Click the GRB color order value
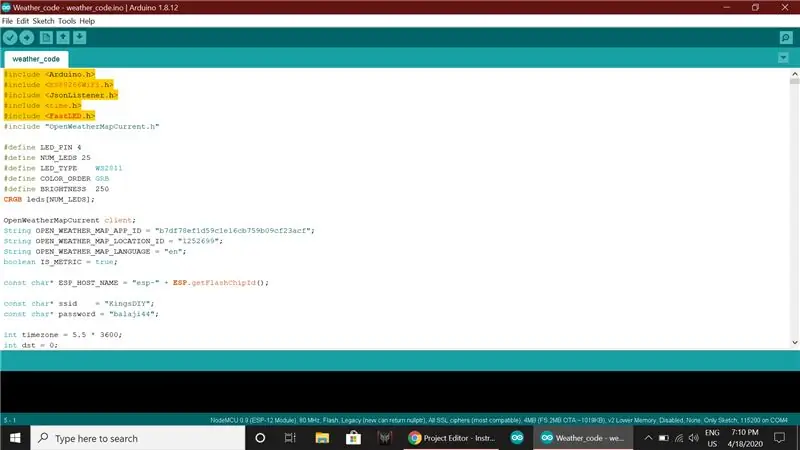Image resolution: width=800 pixels, height=450 pixels. (102, 179)
